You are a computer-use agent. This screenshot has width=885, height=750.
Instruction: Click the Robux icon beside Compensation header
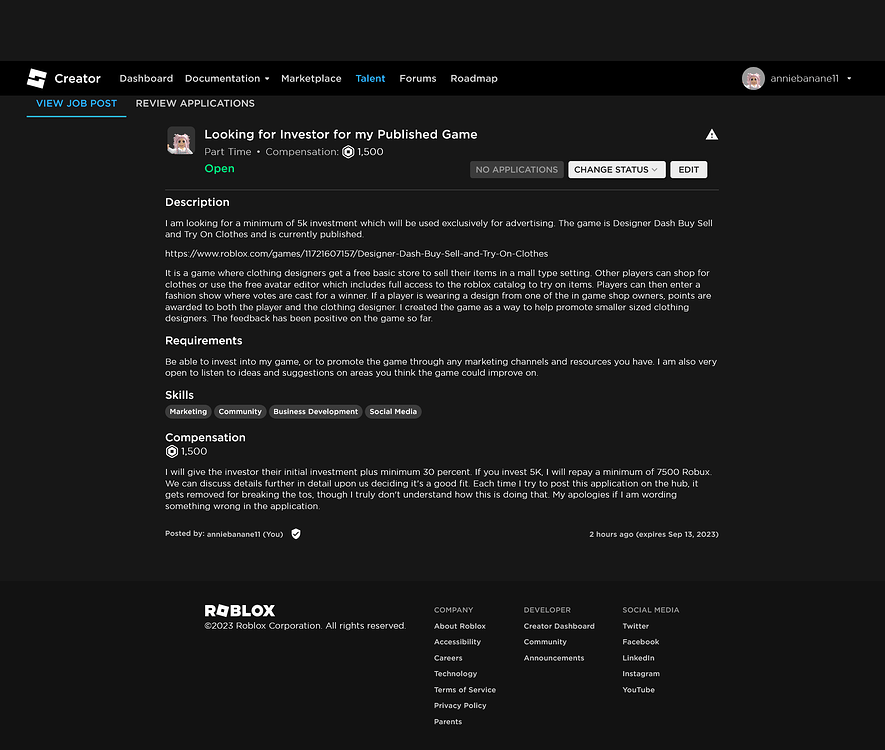[x=348, y=152]
